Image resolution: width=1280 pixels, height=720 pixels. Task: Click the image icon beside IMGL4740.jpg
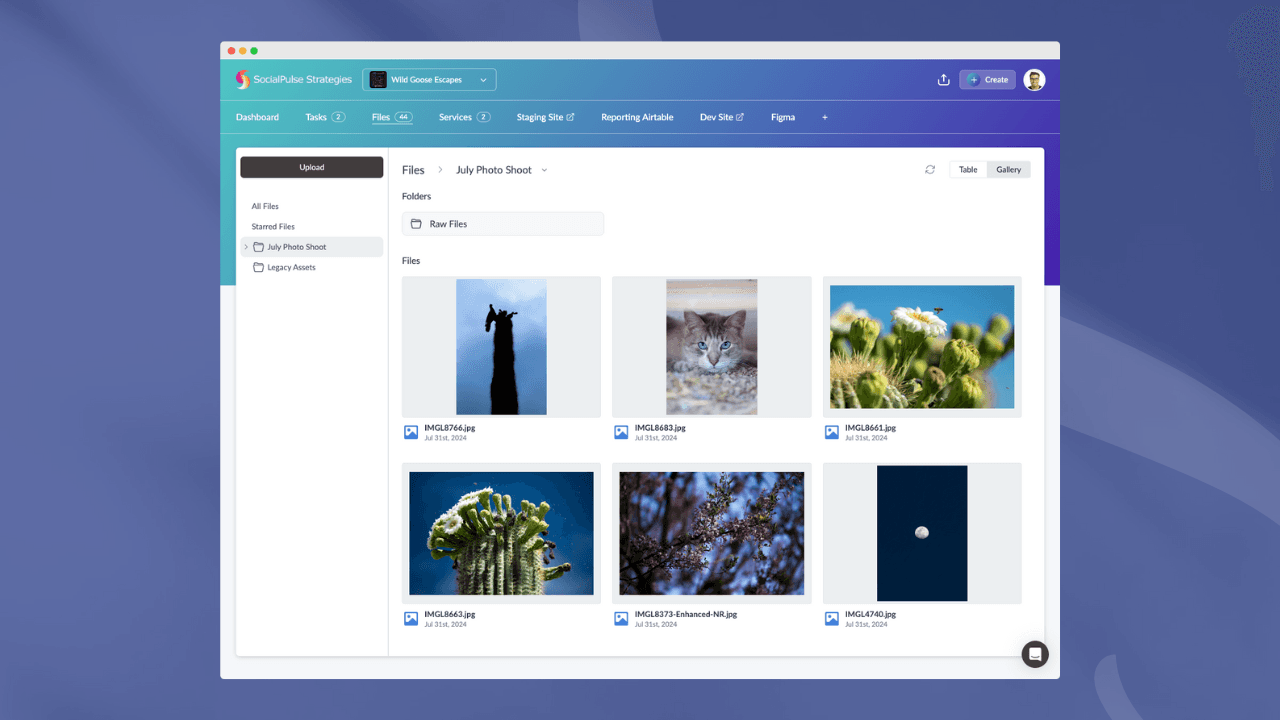click(x=831, y=618)
